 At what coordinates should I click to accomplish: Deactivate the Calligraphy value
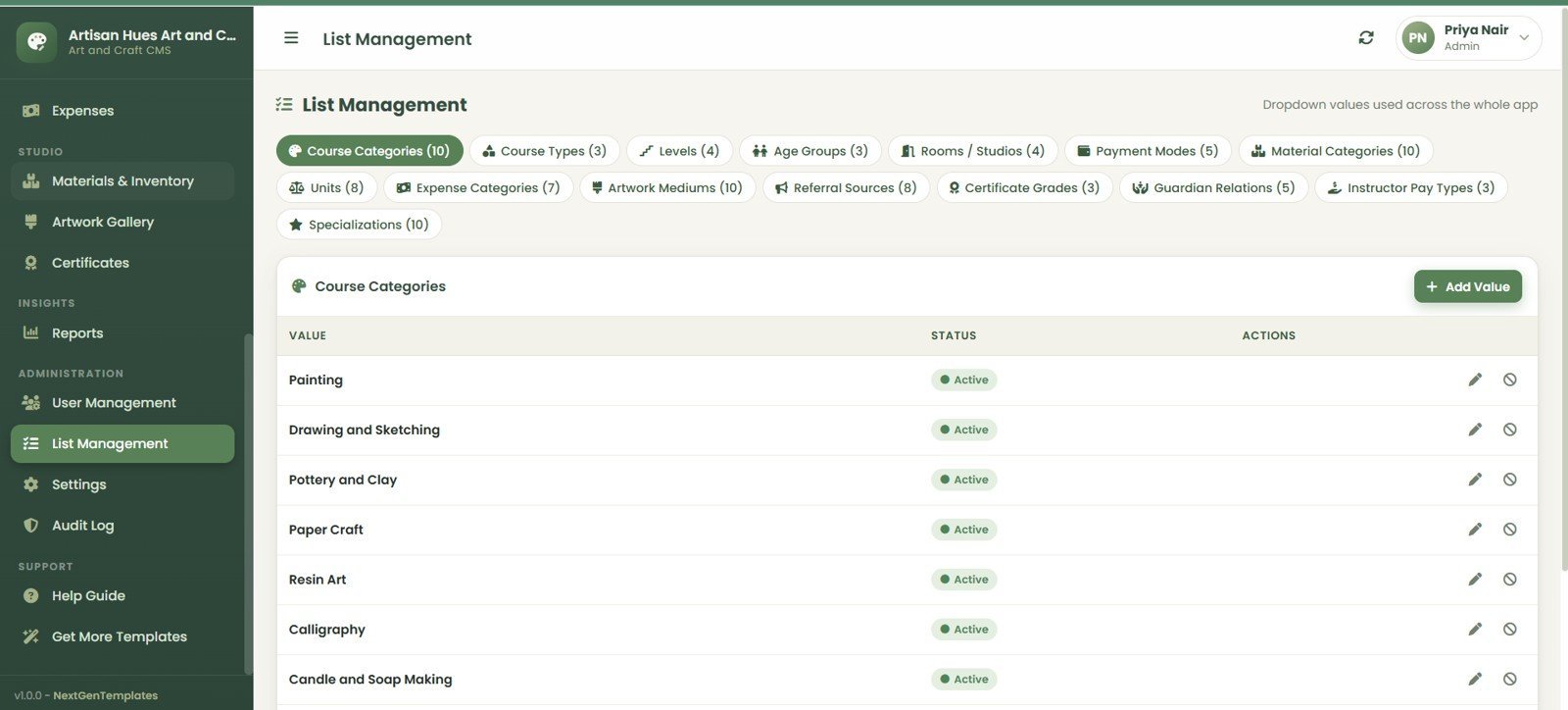coord(1510,630)
